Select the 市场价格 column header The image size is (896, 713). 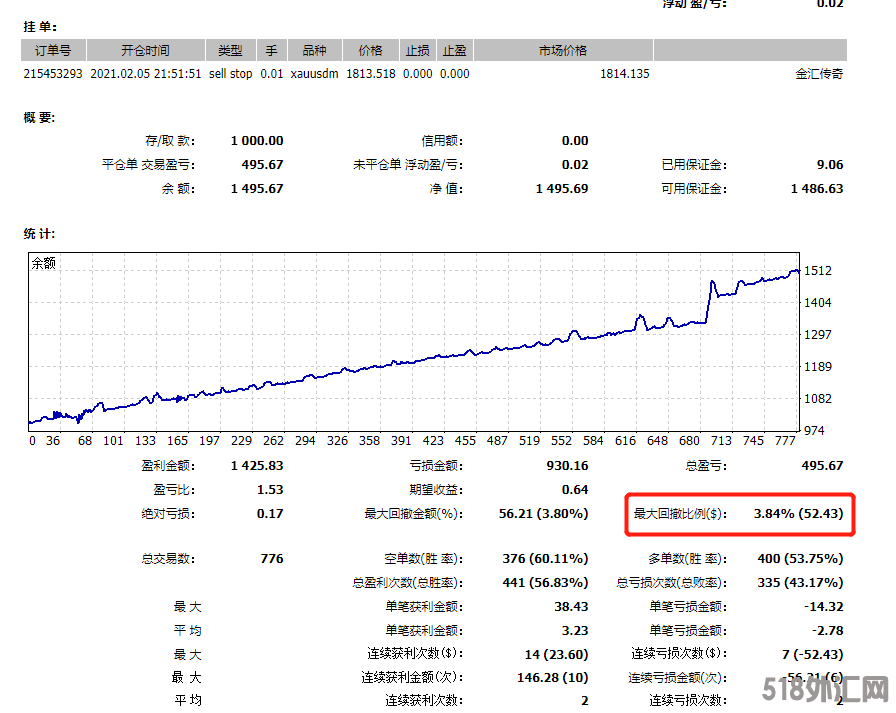click(x=563, y=50)
